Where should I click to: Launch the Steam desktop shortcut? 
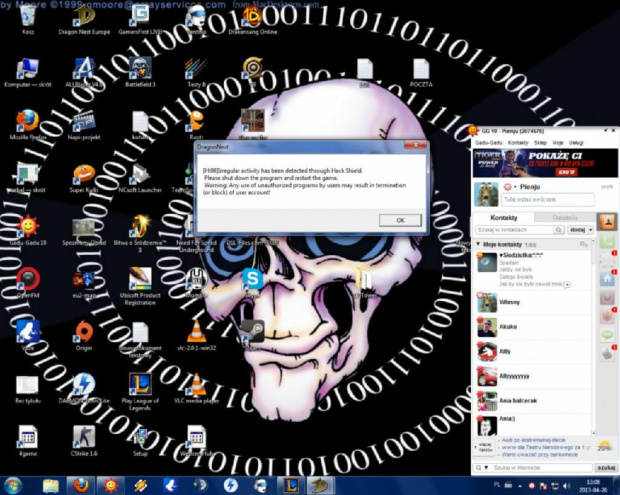click(253, 335)
